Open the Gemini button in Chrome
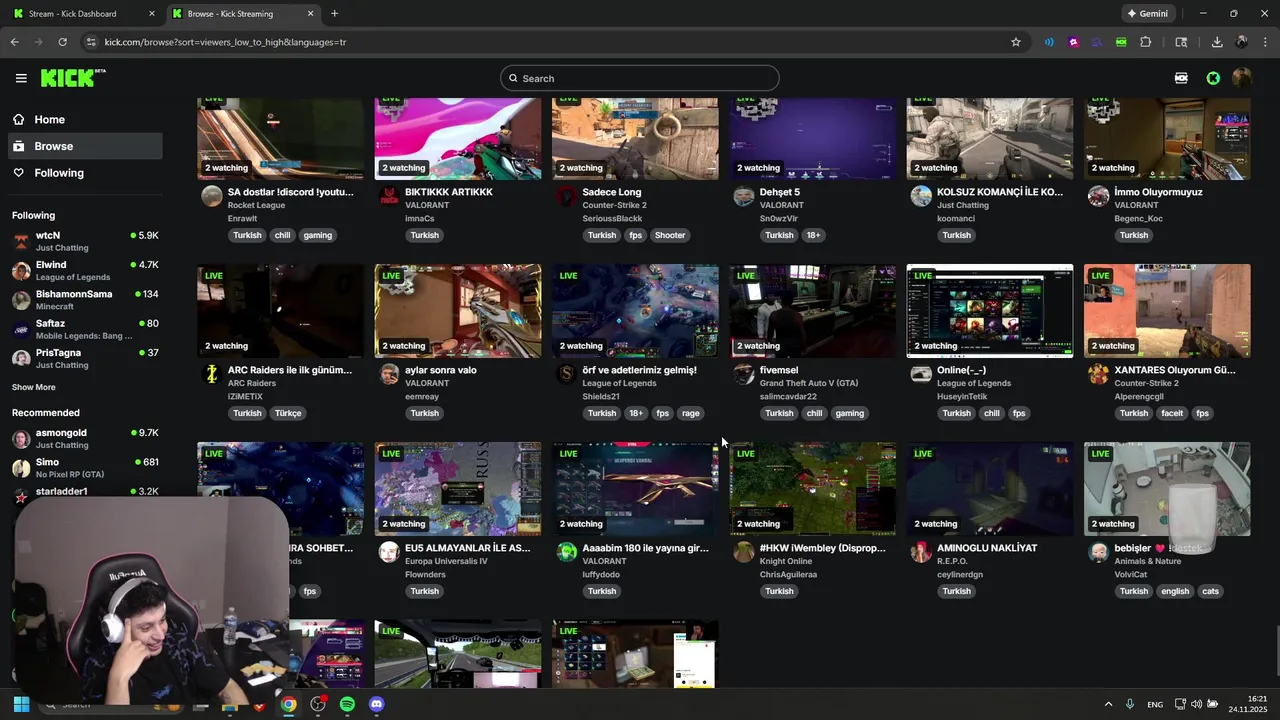Image resolution: width=1280 pixels, height=720 pixels. click(1147, 14)
